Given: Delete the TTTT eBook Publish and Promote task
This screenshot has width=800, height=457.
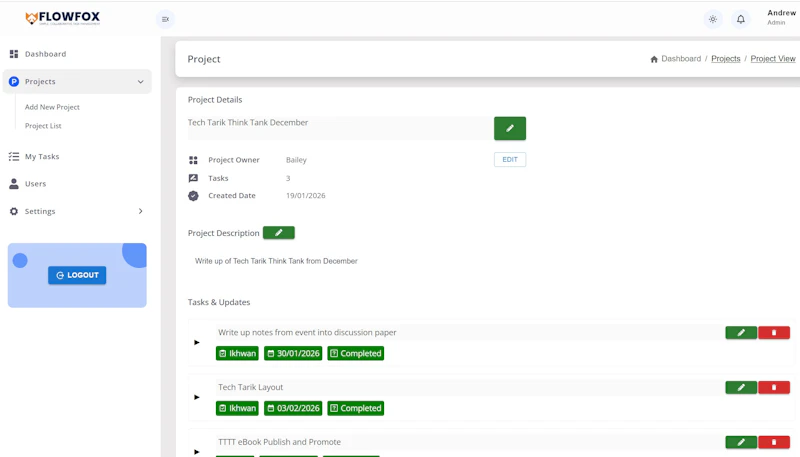Looking at the screenshot, I should (774, 442).
